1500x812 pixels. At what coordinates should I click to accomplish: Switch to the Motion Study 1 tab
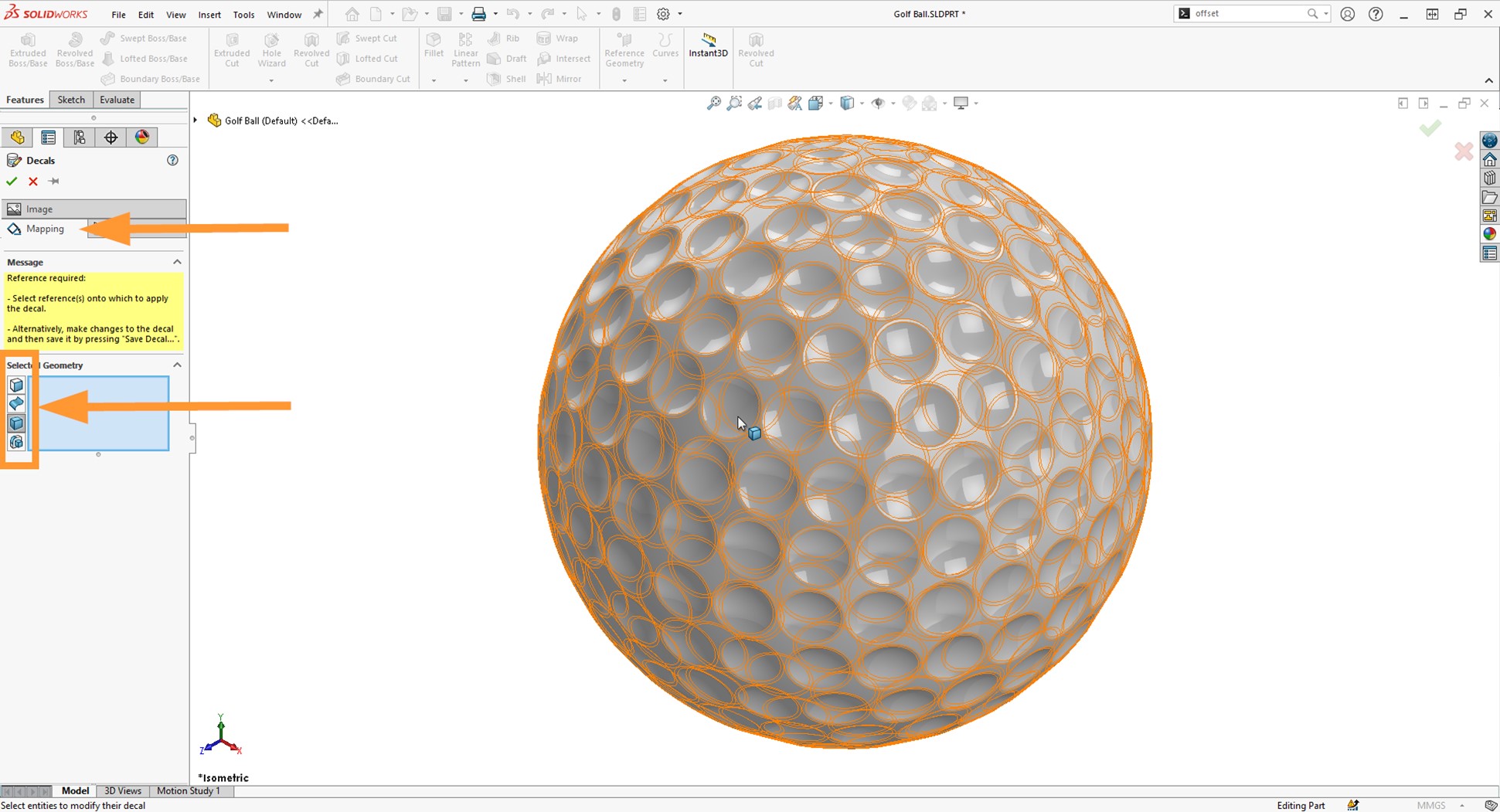(188, 790)
